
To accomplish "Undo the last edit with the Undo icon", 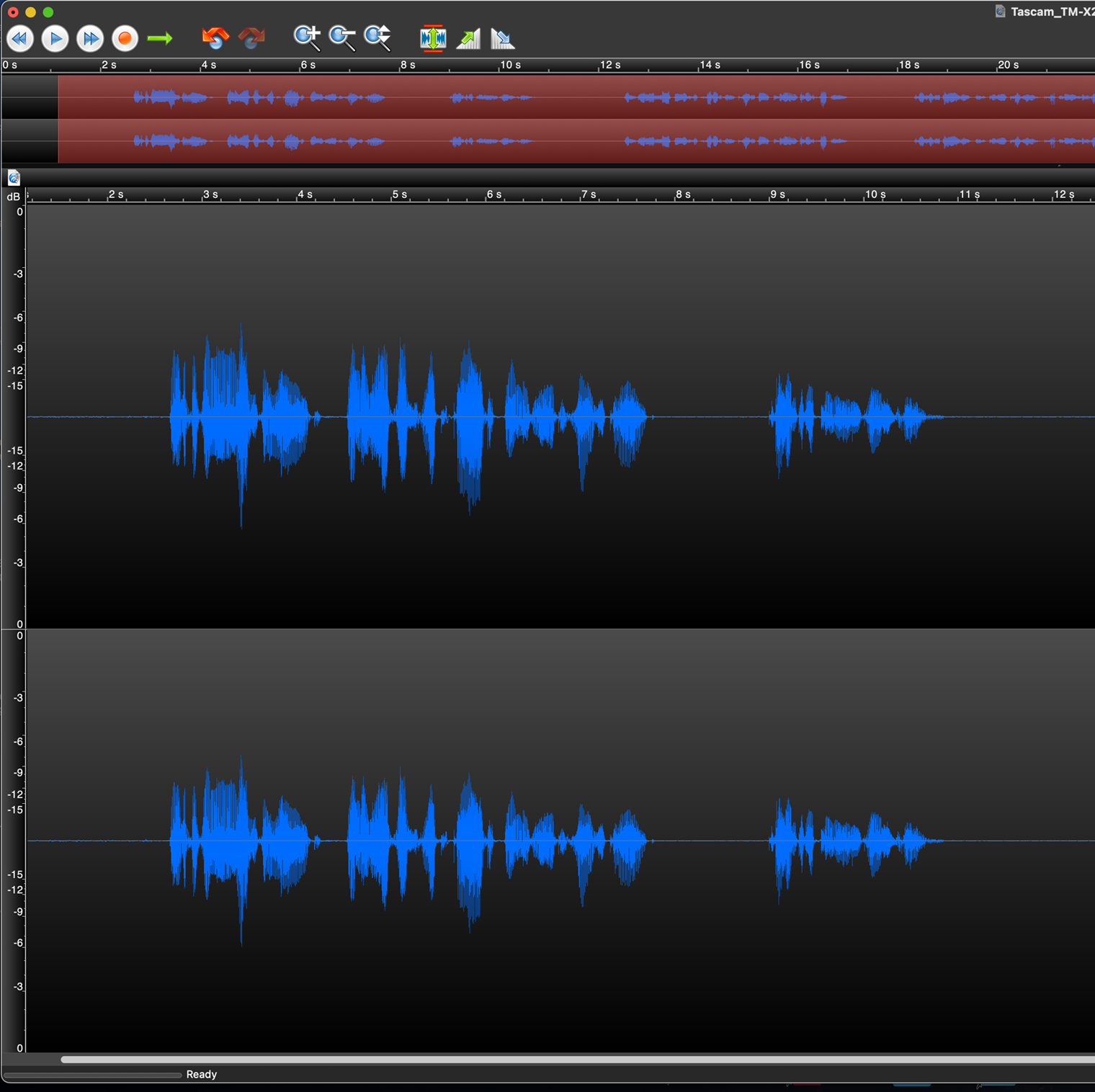I will pyautogui.click(x=215, y=37).
